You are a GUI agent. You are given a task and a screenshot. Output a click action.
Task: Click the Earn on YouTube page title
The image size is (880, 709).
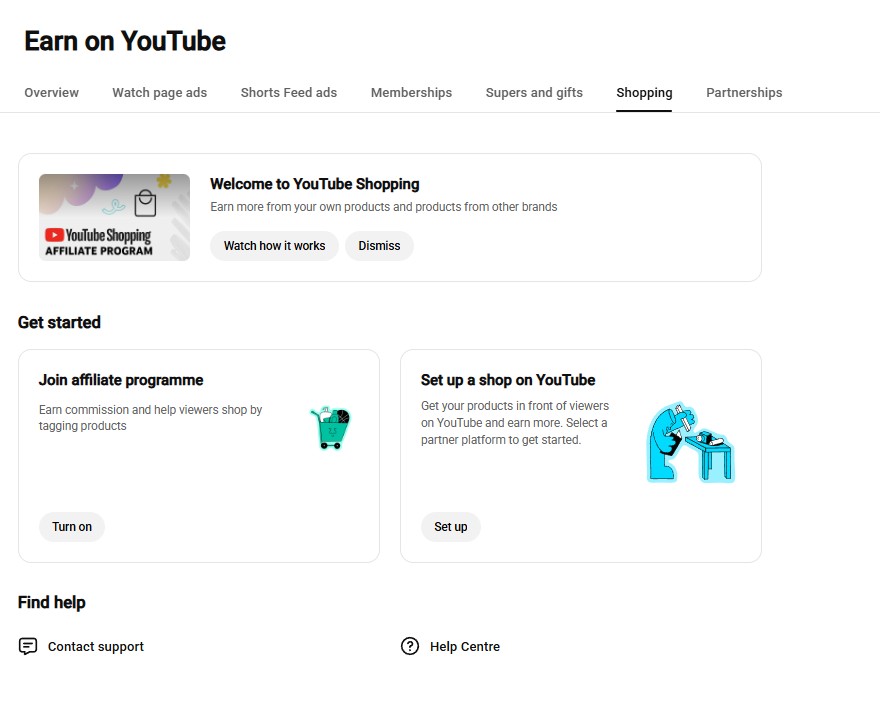(x=125, y=41)
